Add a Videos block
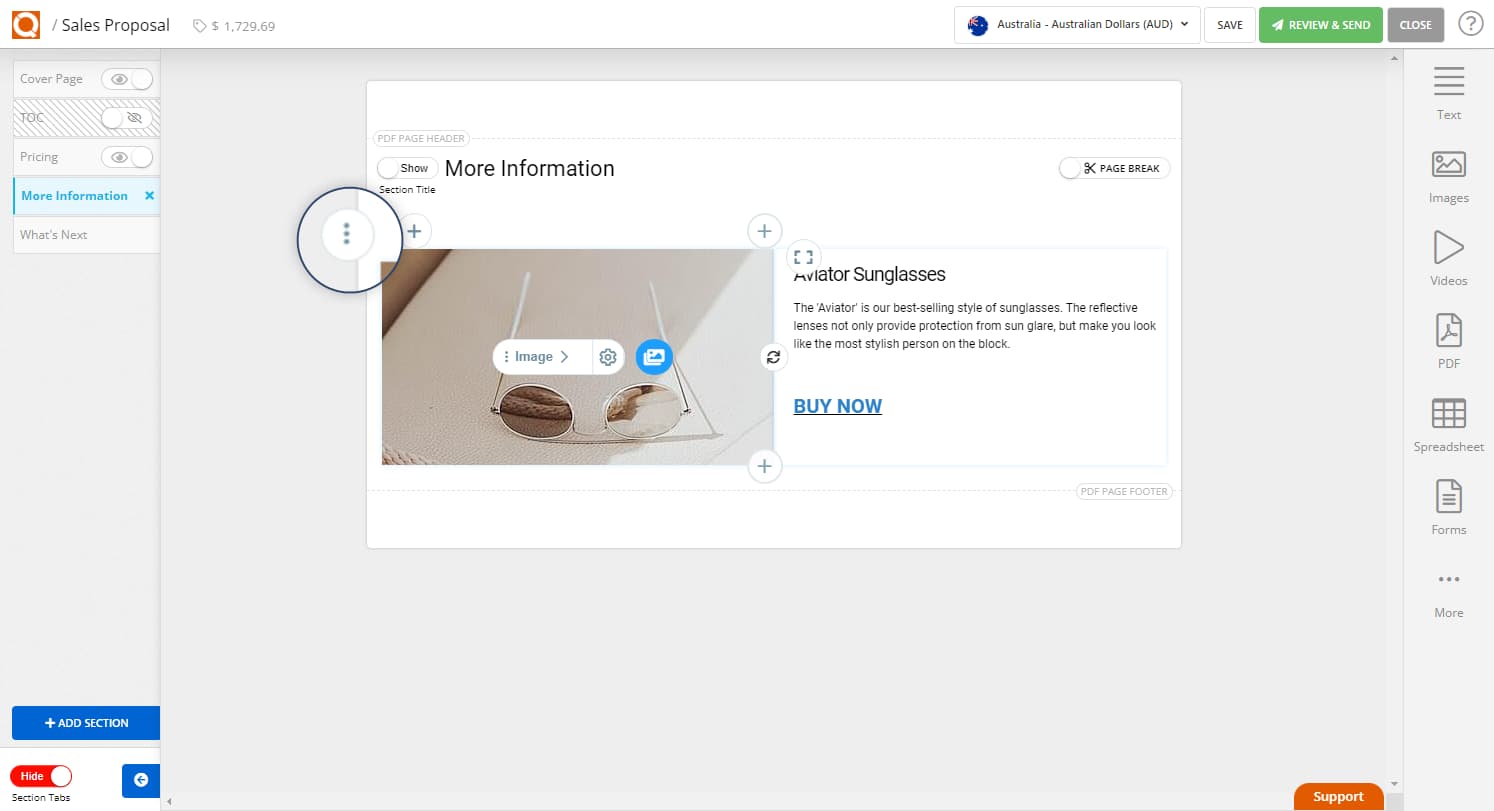 1448,256
